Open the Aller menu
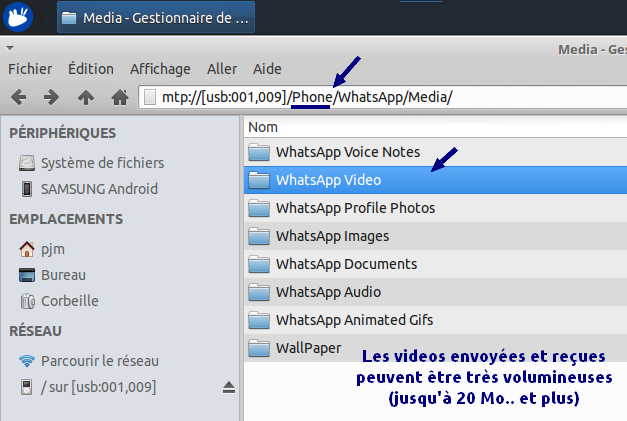 [x=222, y=69]
